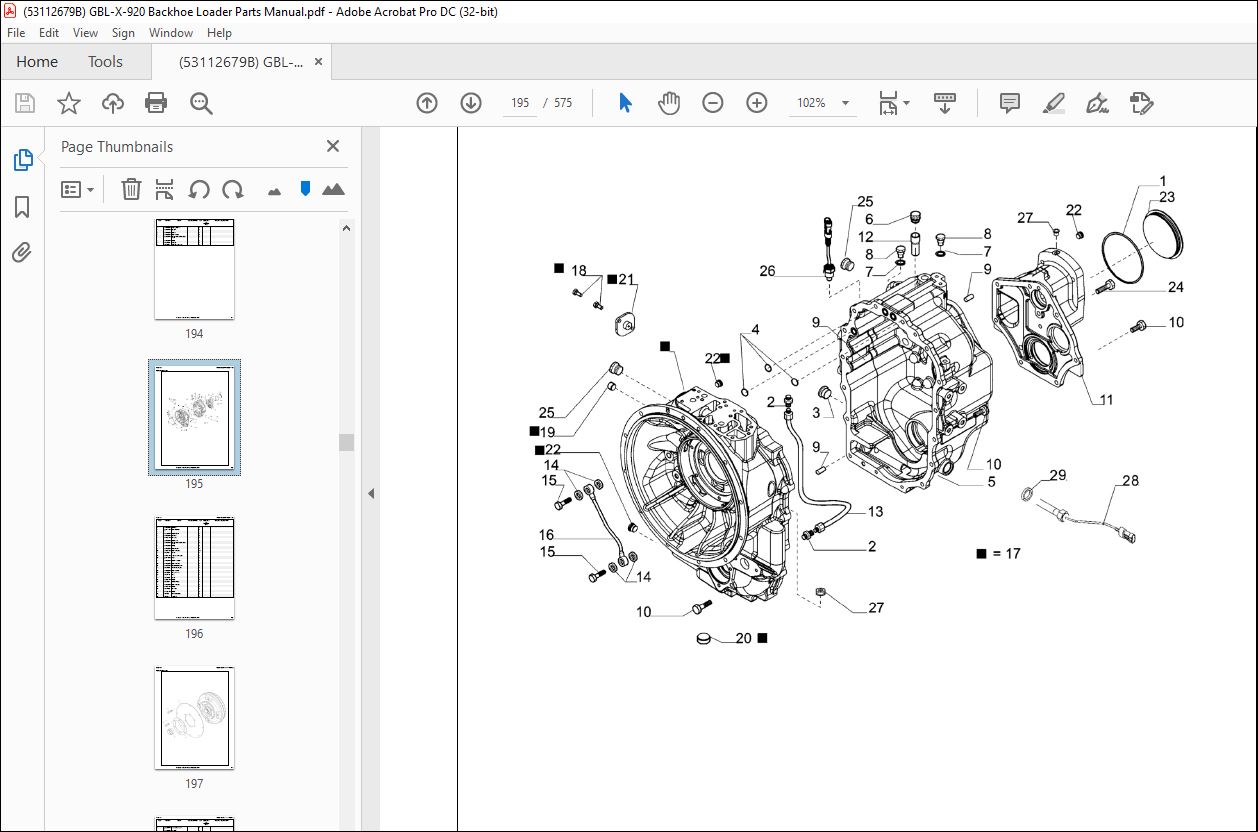The image size is (1258, 832).
Task: Open the Page Thumbnails sidebar panel
Action: pos(22,160)
